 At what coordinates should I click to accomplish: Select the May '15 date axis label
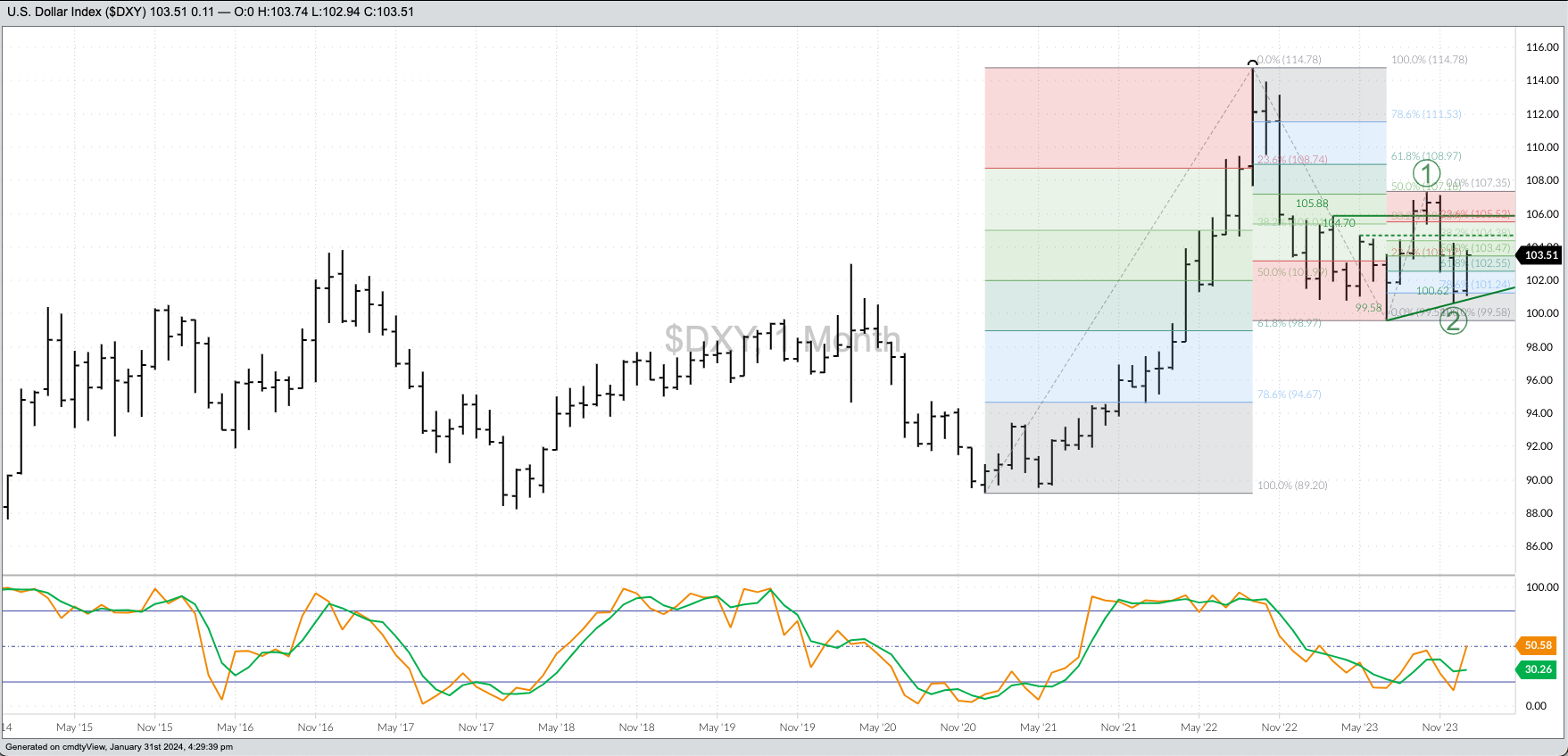[74, 727]
